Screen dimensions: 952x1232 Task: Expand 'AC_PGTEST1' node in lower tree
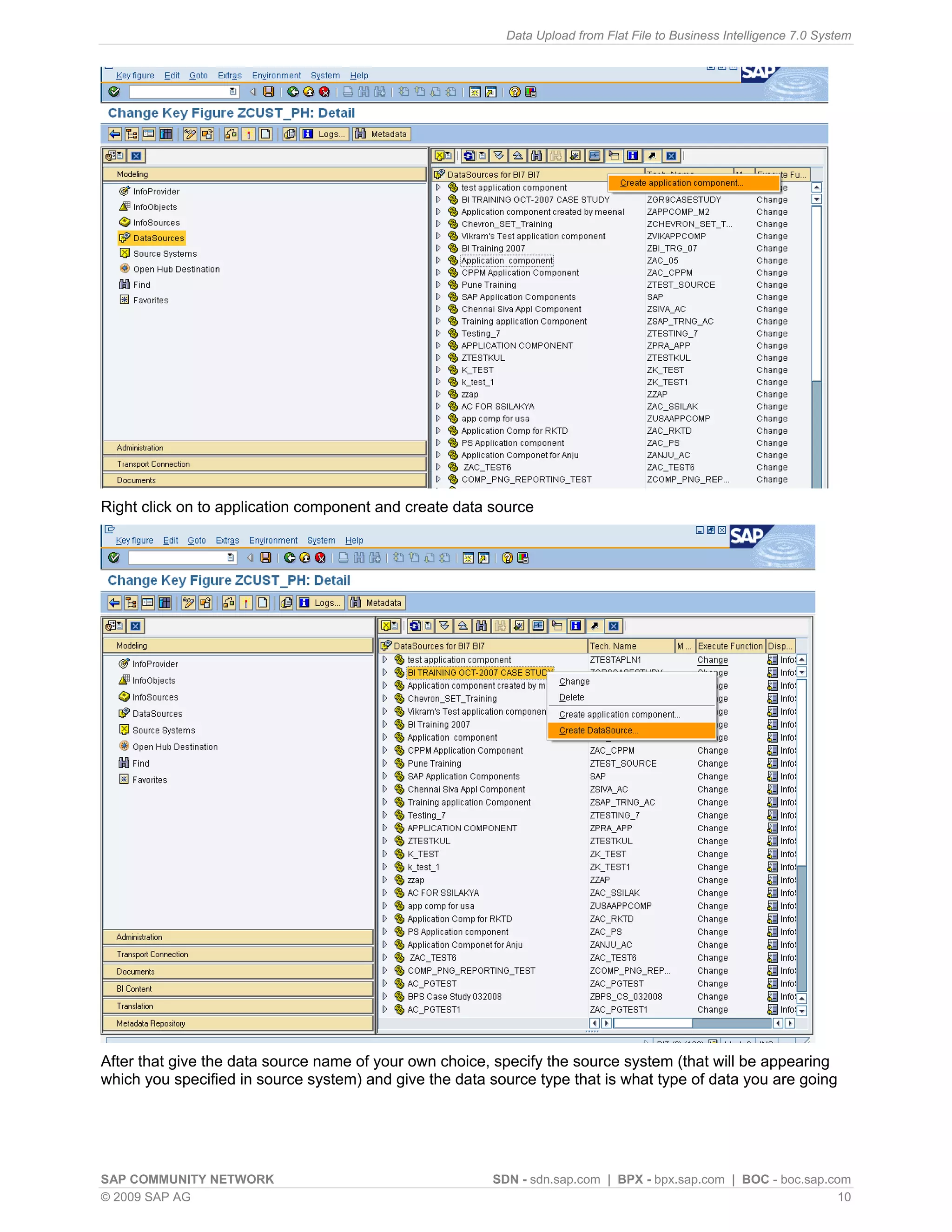(384, 1010)
